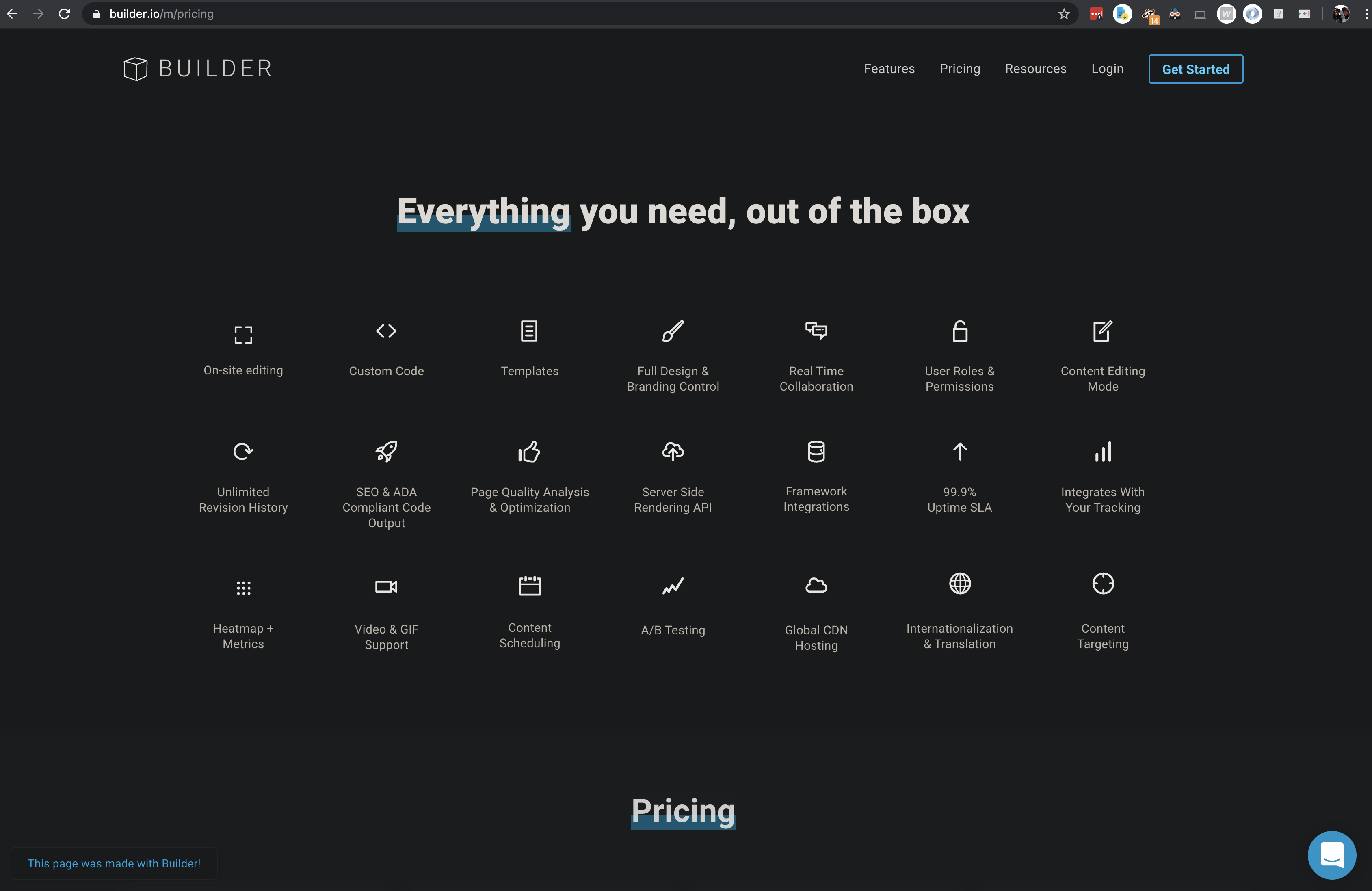Click the Templates document icon
Image resolution: width=1372 pixels, height=891 pixels.
click(x=529, y=331)
